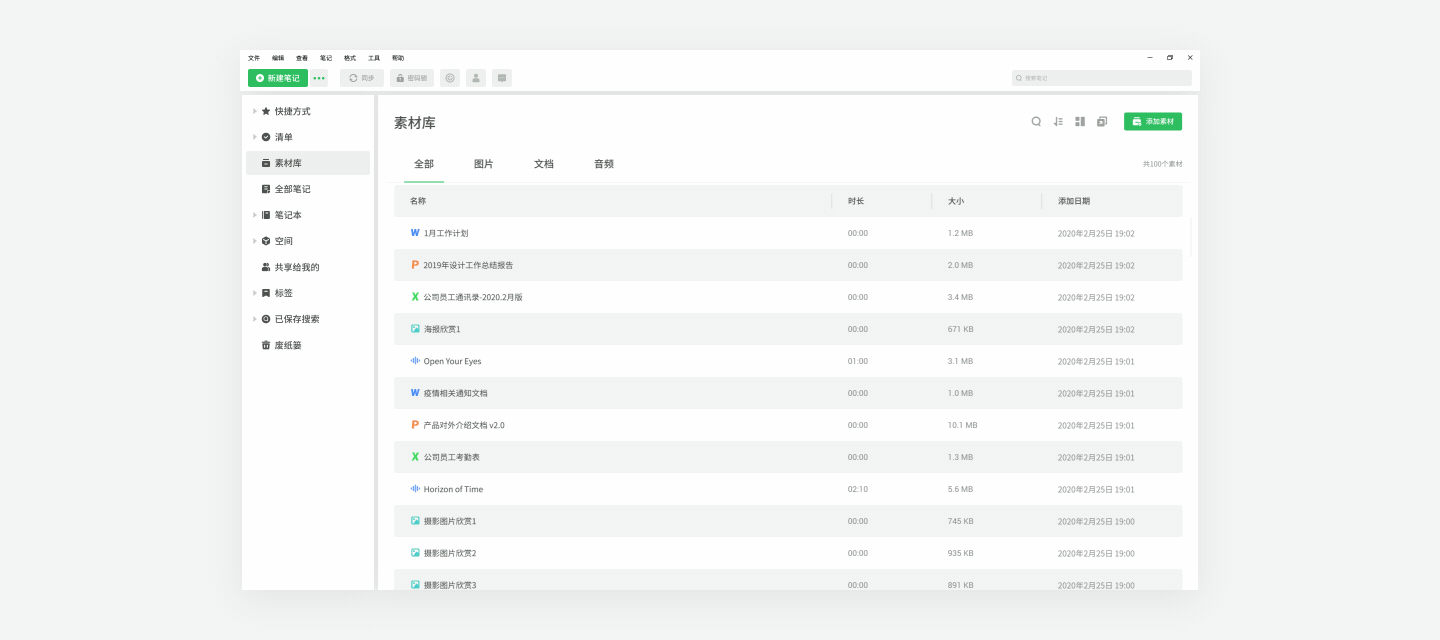This screenshot has width=1440, height=640.
Task: Open the 帮助 menu
Action: point(398,58)
